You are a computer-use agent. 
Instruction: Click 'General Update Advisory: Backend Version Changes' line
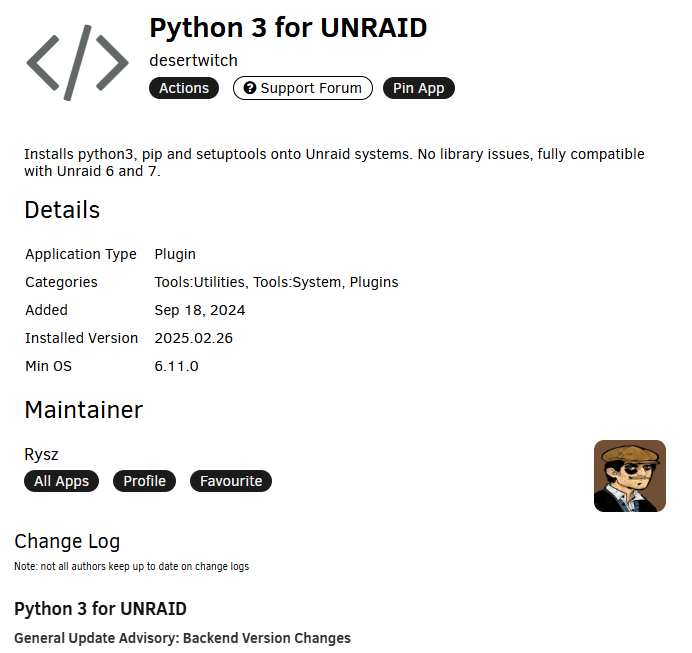[x=183, y=638]
